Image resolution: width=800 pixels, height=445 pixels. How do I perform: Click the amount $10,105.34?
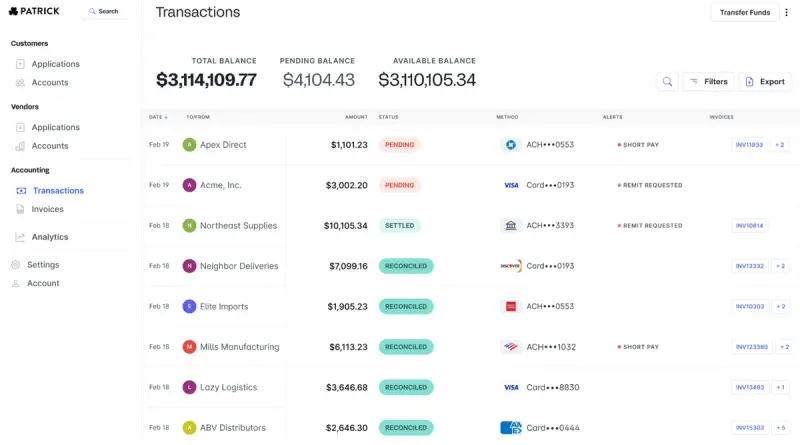(x=345, y=226)
